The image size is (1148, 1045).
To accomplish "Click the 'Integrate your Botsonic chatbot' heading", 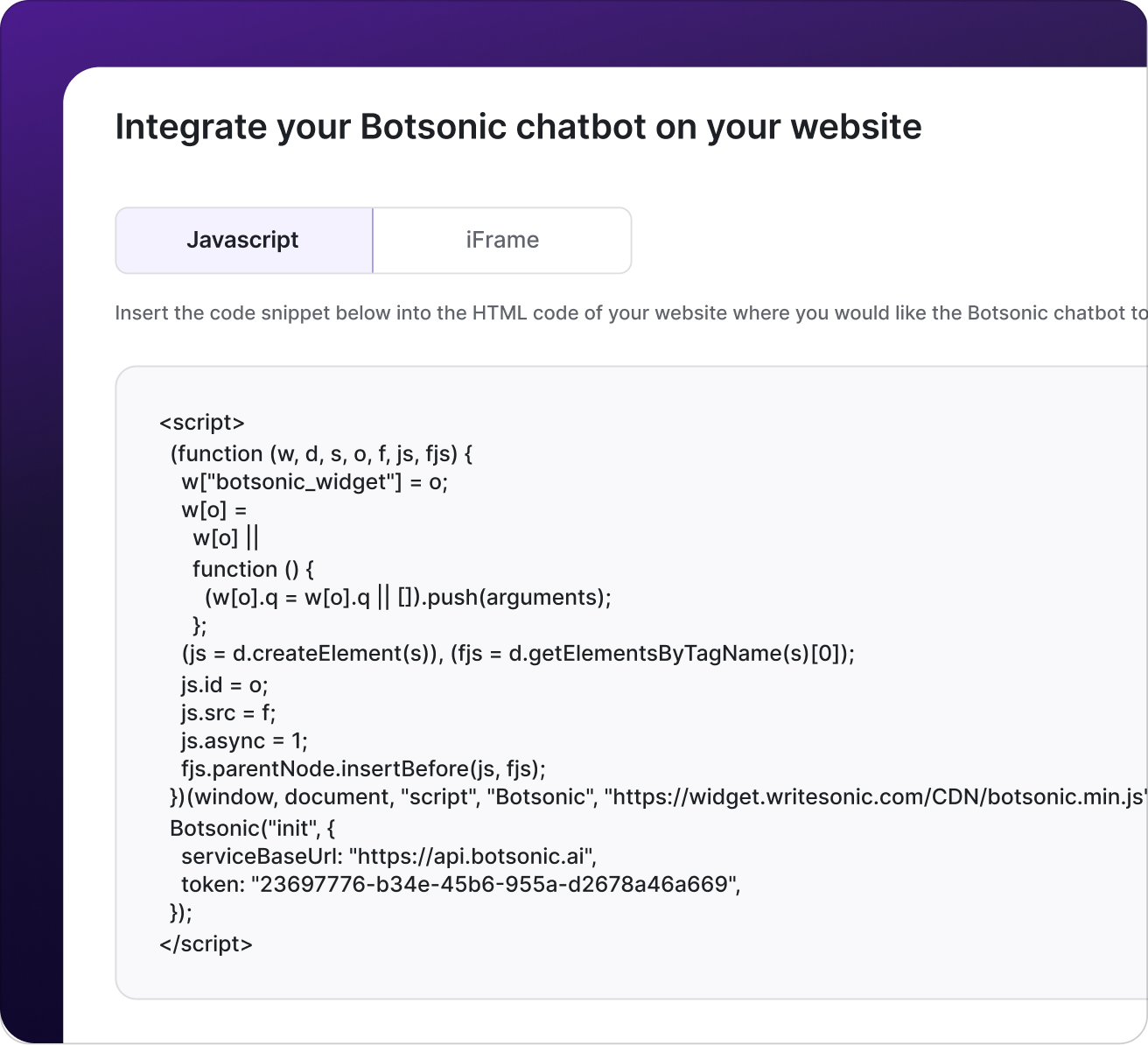I will click(518, 127).
